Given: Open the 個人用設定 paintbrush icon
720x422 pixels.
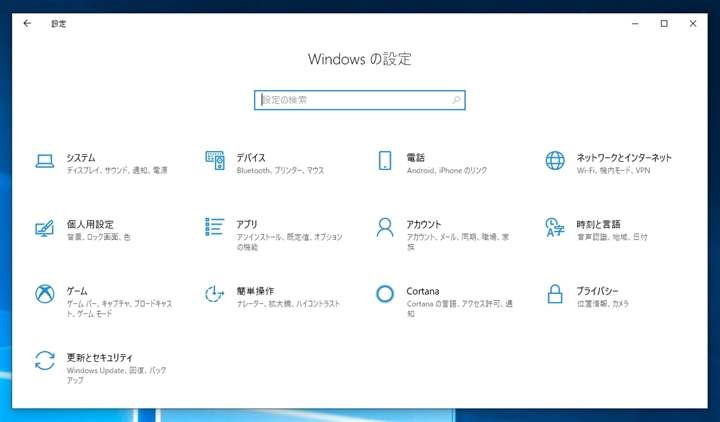Looking at the screenshot, I should point(45,228).
